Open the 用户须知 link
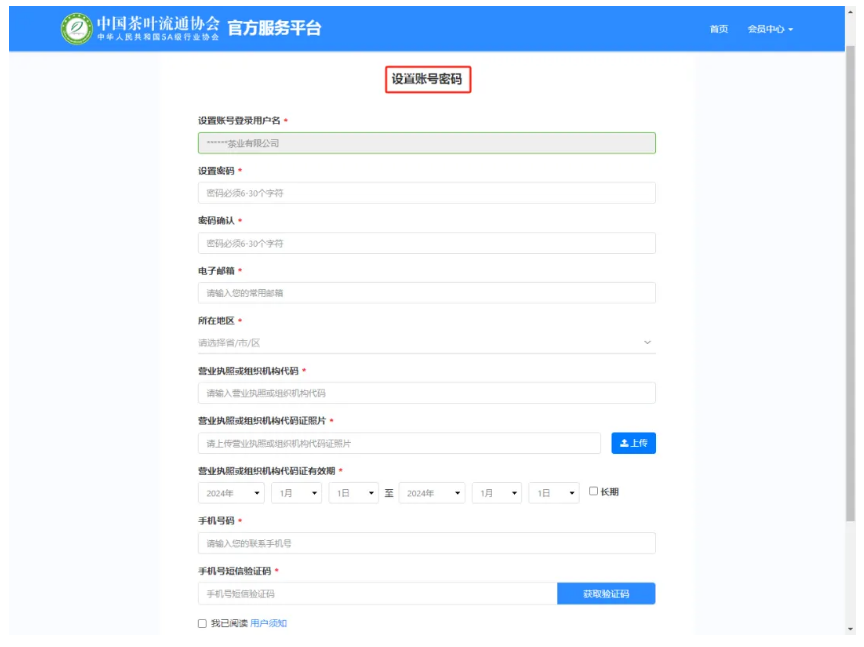 (x=268, y=623)
